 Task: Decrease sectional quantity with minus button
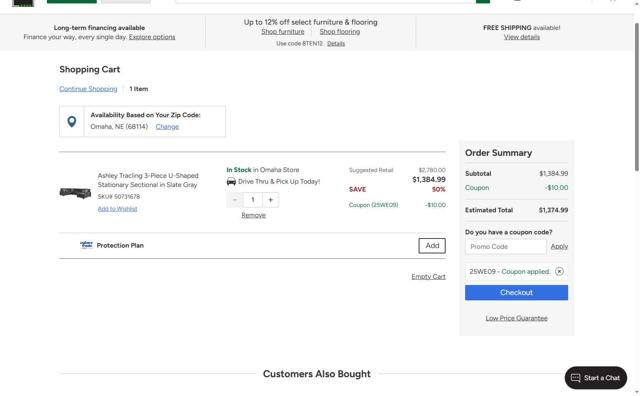click(235, 200)
